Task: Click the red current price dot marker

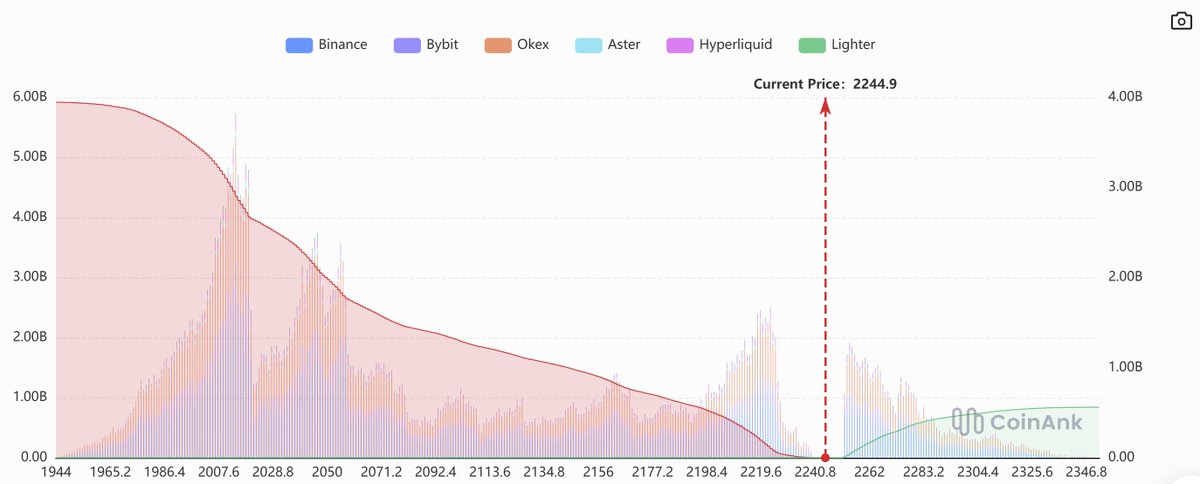Action: [825, 457]
